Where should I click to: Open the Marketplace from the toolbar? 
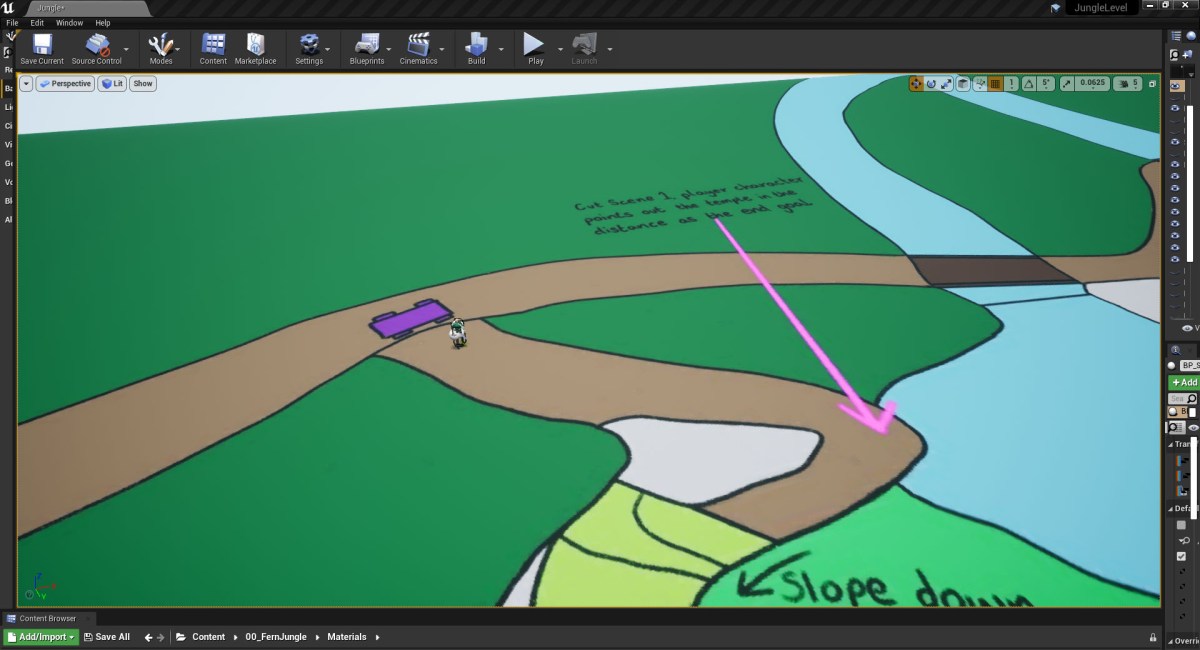255,48
